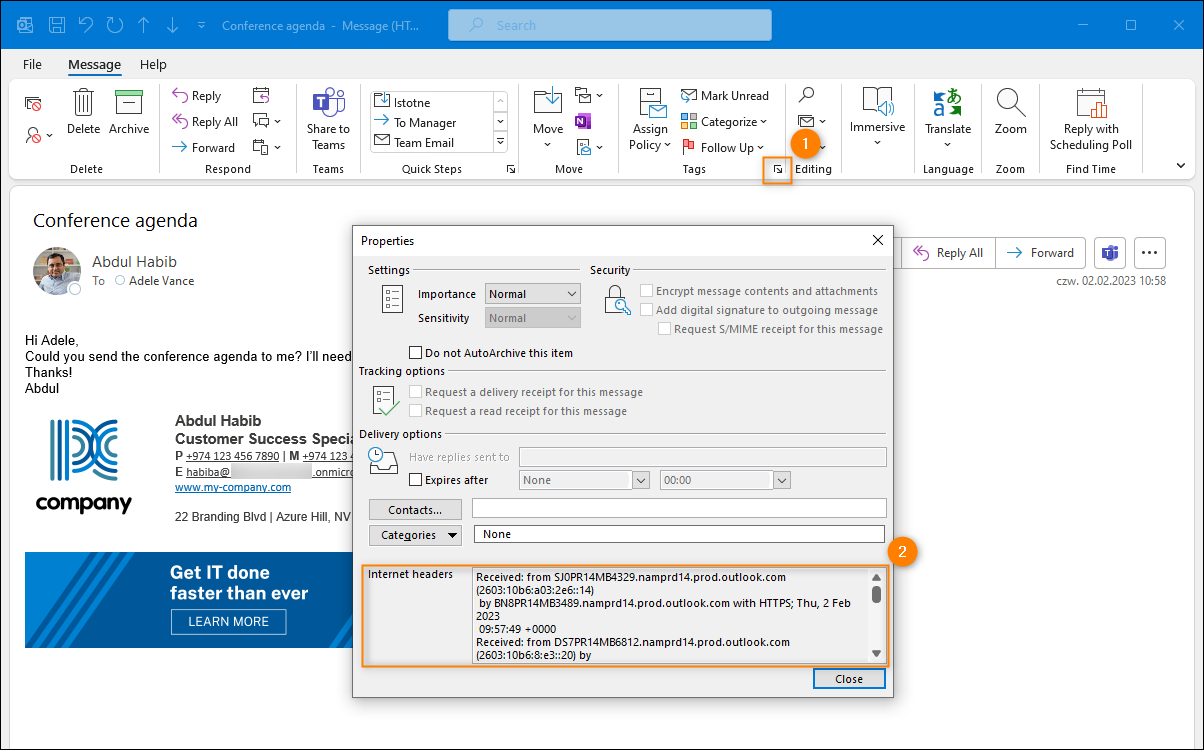Click the Close button in Properties
The height and width of the screenshot is (750, 1204).
(848, 679)
